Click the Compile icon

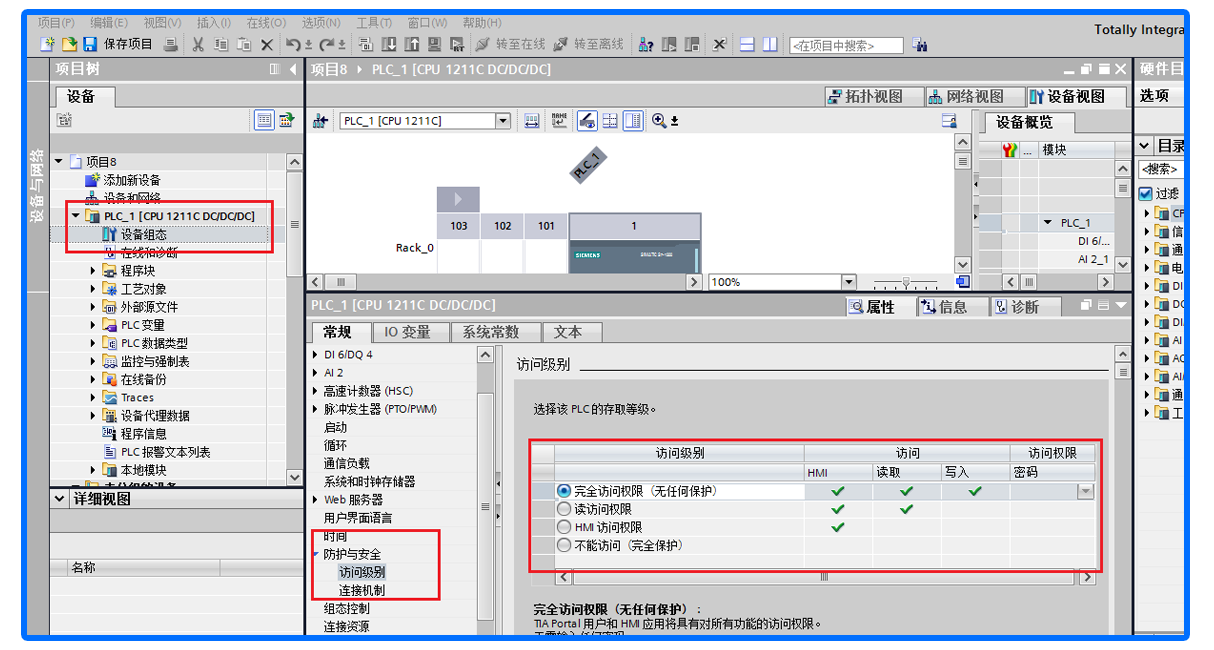coord(365,44)
